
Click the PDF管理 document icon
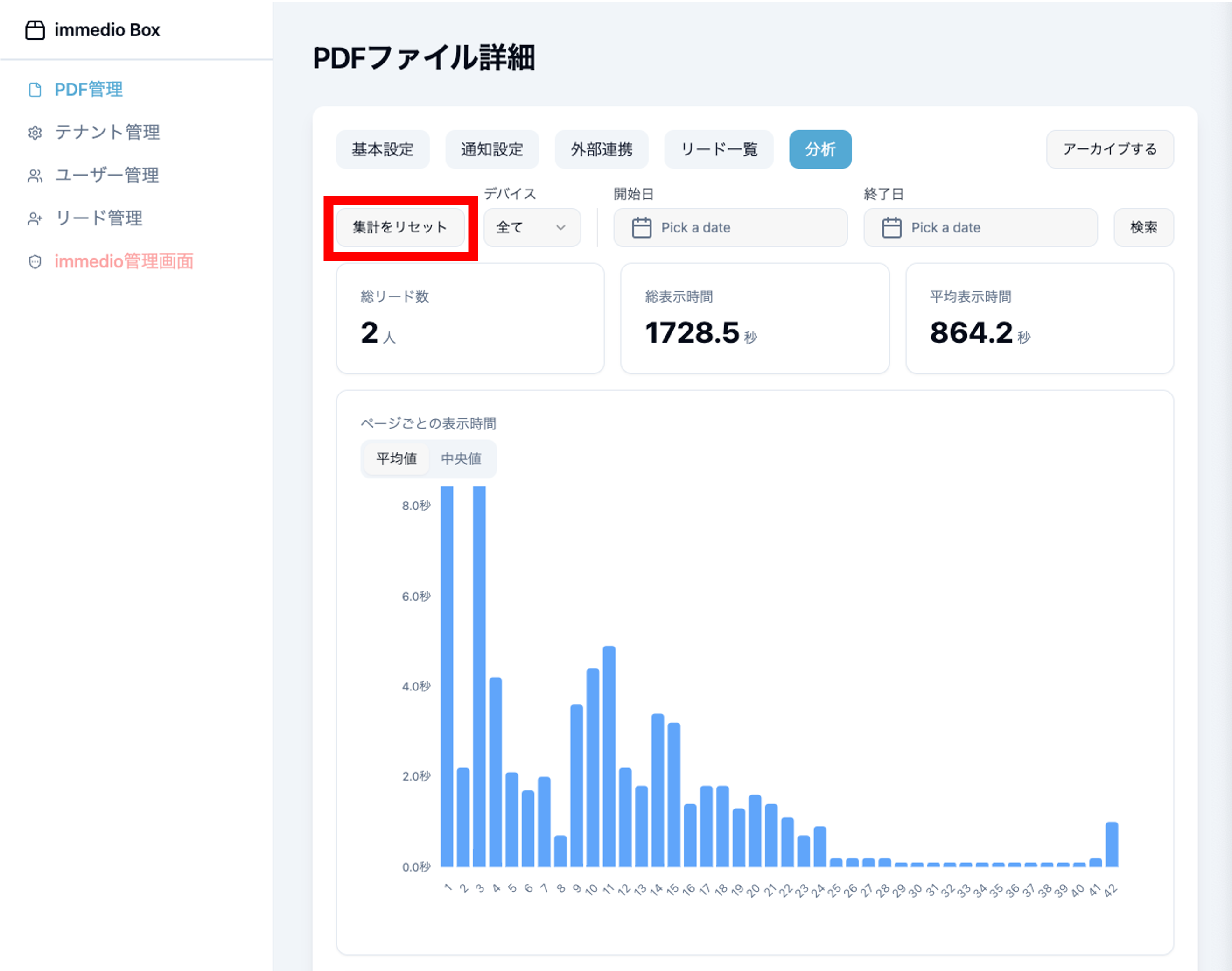click(x=35, y=90)
